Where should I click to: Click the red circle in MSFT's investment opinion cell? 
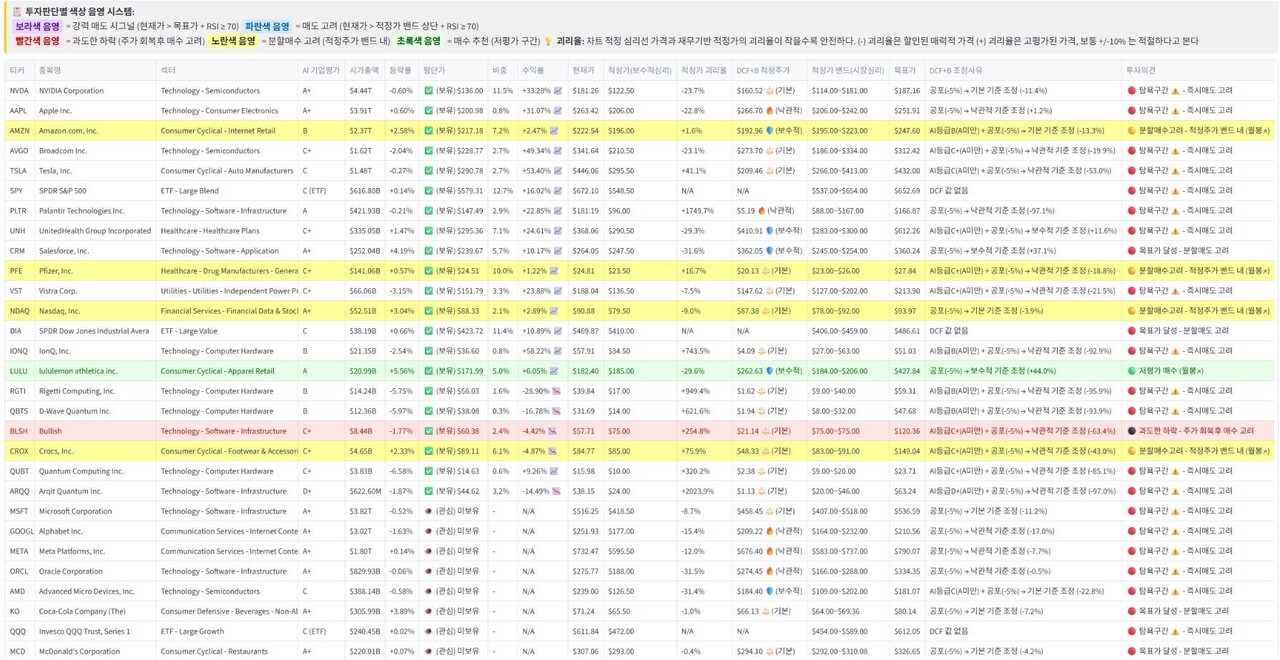[1131, 511]
